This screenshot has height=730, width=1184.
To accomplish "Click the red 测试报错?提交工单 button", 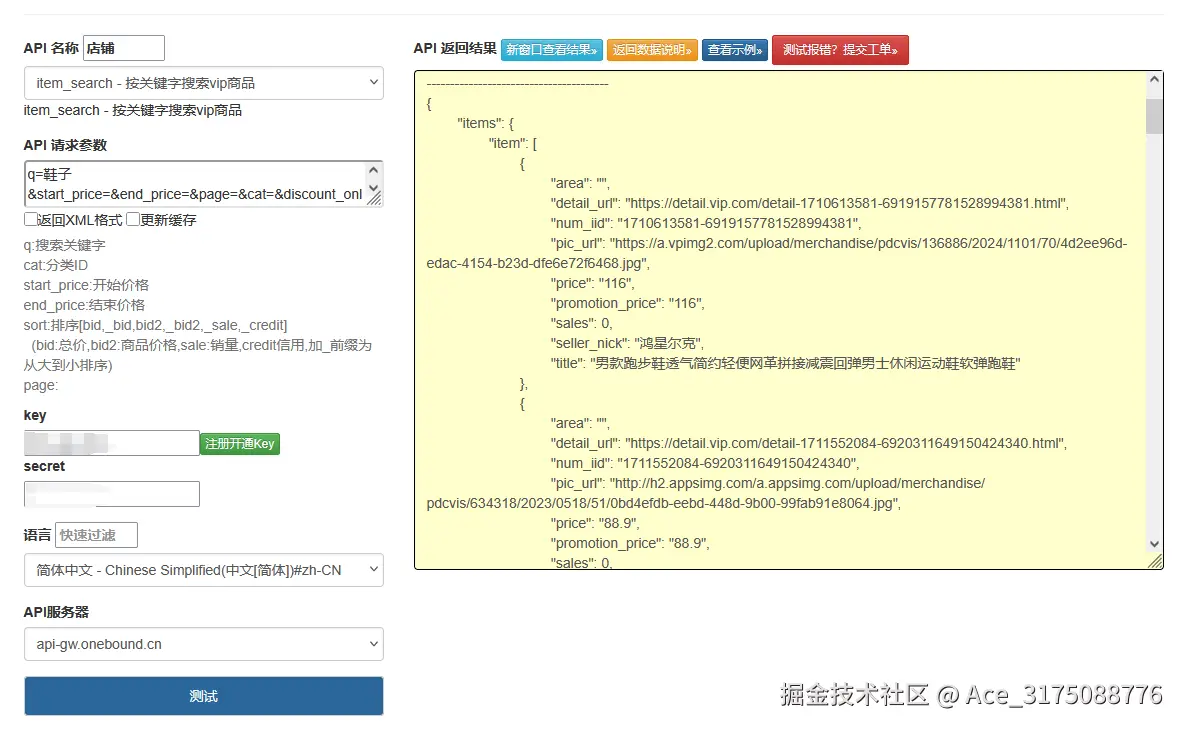I will tap(840, 50).
